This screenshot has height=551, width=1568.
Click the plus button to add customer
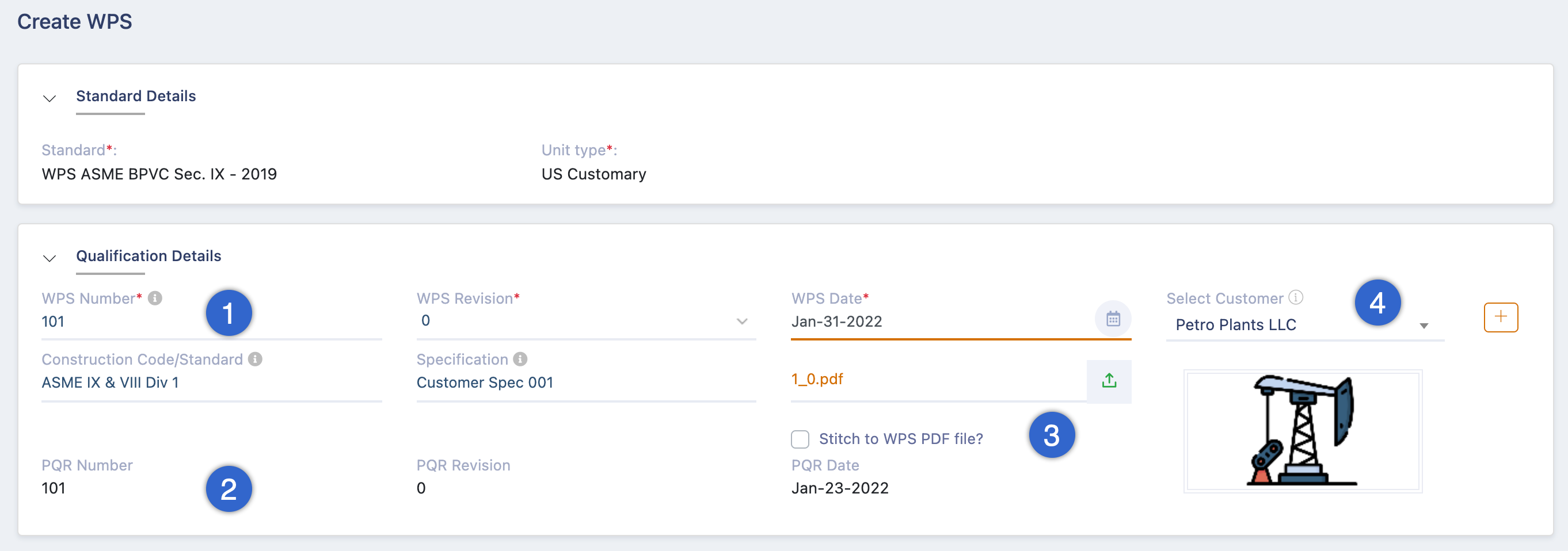click(x=1501, y=317)
